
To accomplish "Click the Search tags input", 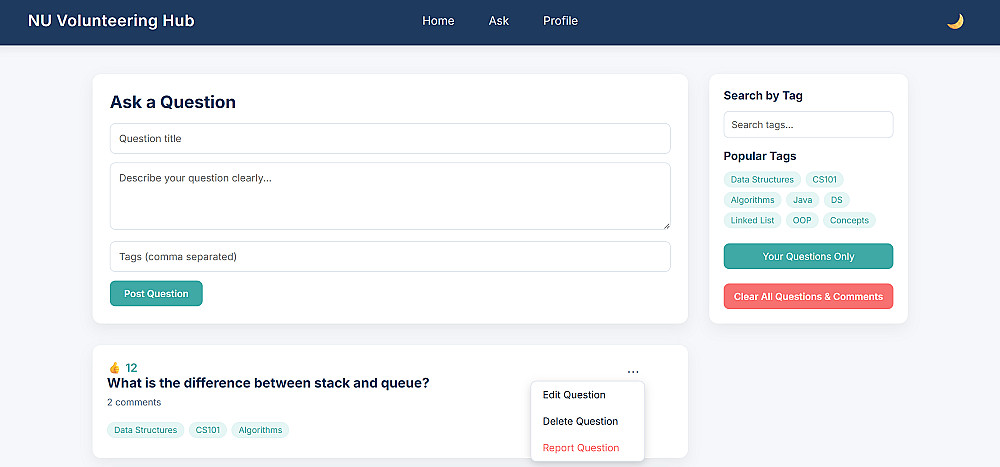I will pyautogui.click(x=808, y=125).
